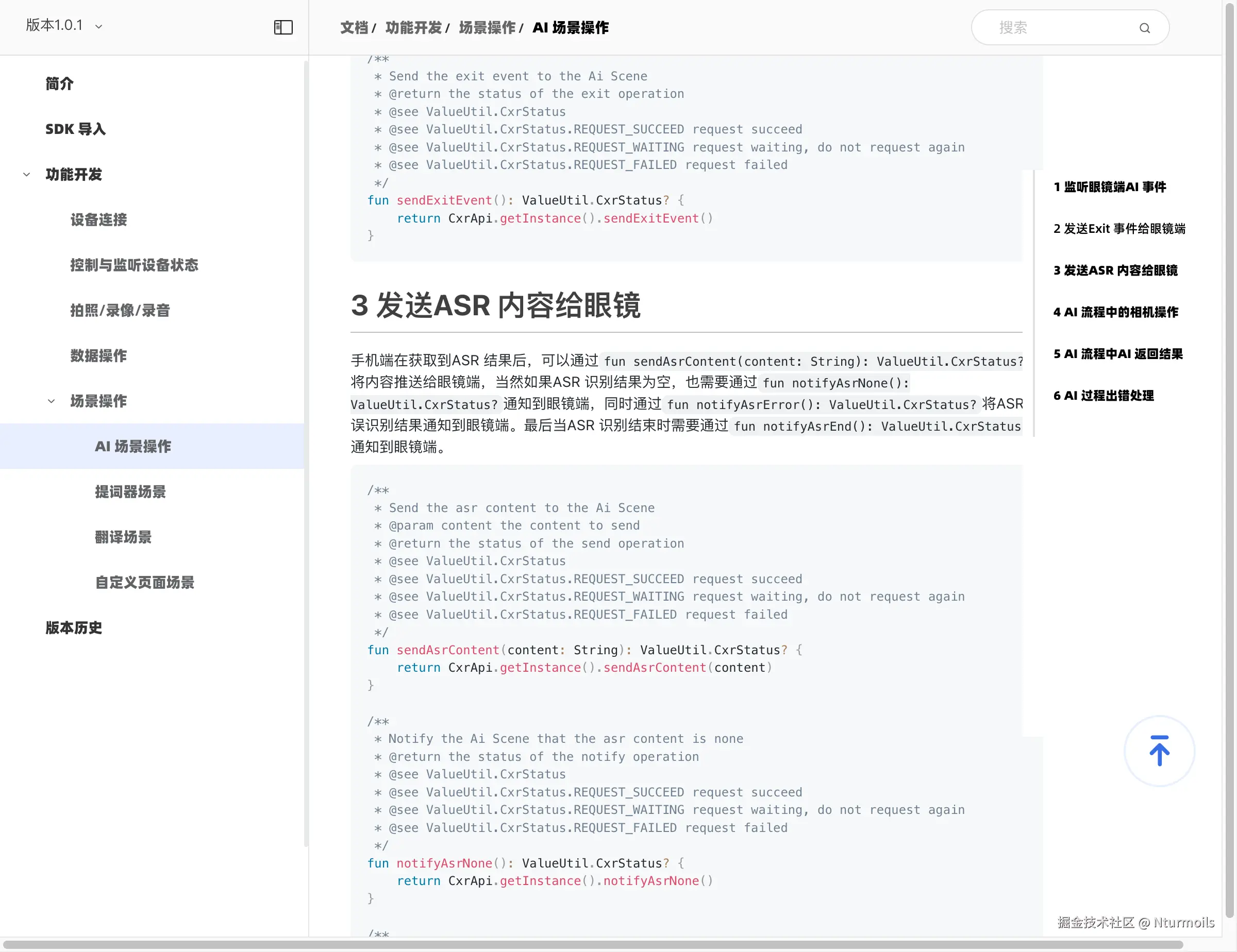Jump to 1 监听眼镜端AI 事件 section

pyautogui.click(x=1109, y=187)
